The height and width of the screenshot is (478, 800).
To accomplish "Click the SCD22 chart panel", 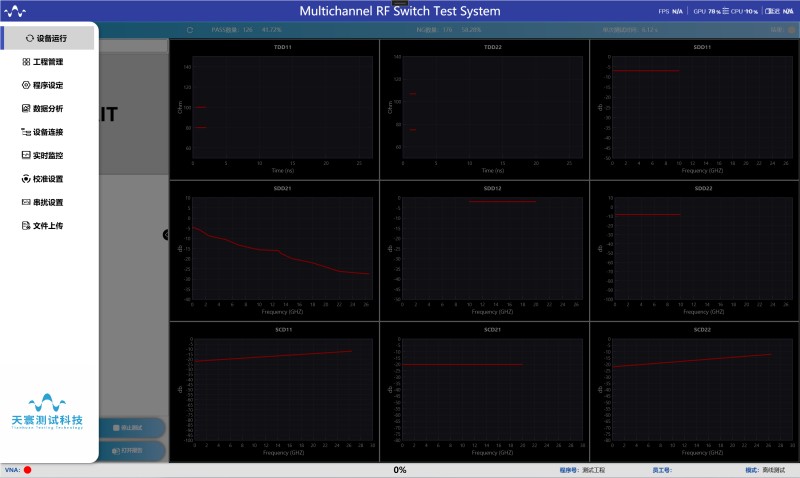I will [694, 392].
